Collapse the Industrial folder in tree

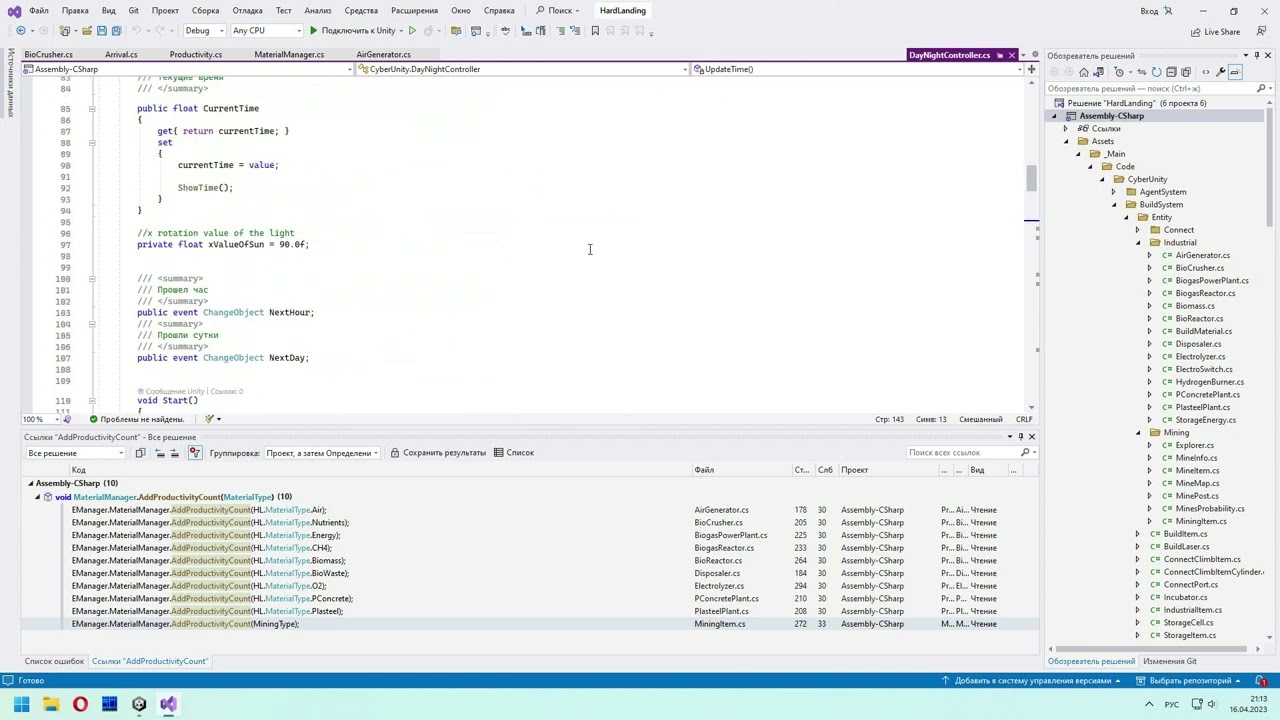pyautogui.click(x=1138, y=242)
